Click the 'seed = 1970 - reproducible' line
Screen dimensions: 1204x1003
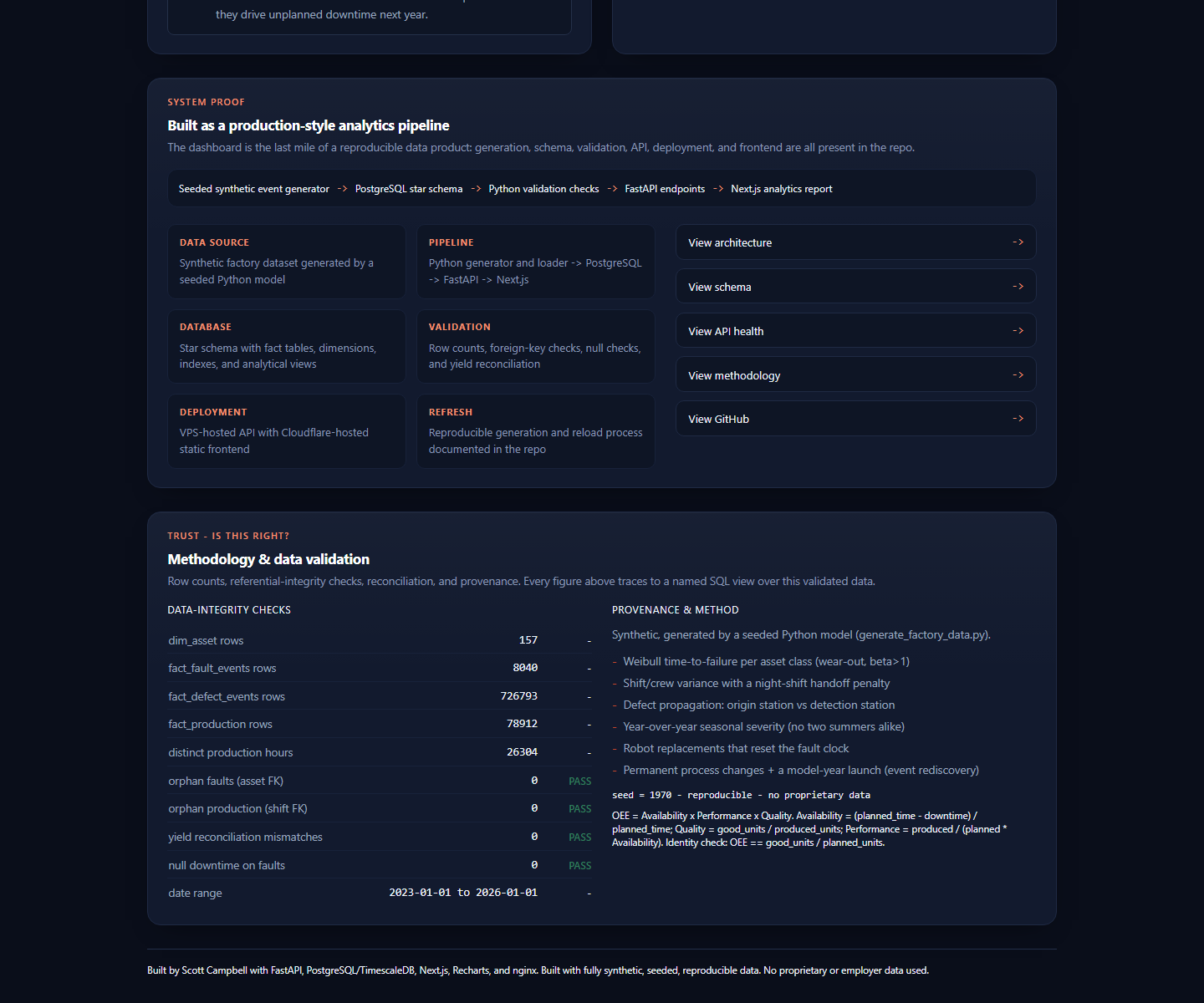point(741,795)
